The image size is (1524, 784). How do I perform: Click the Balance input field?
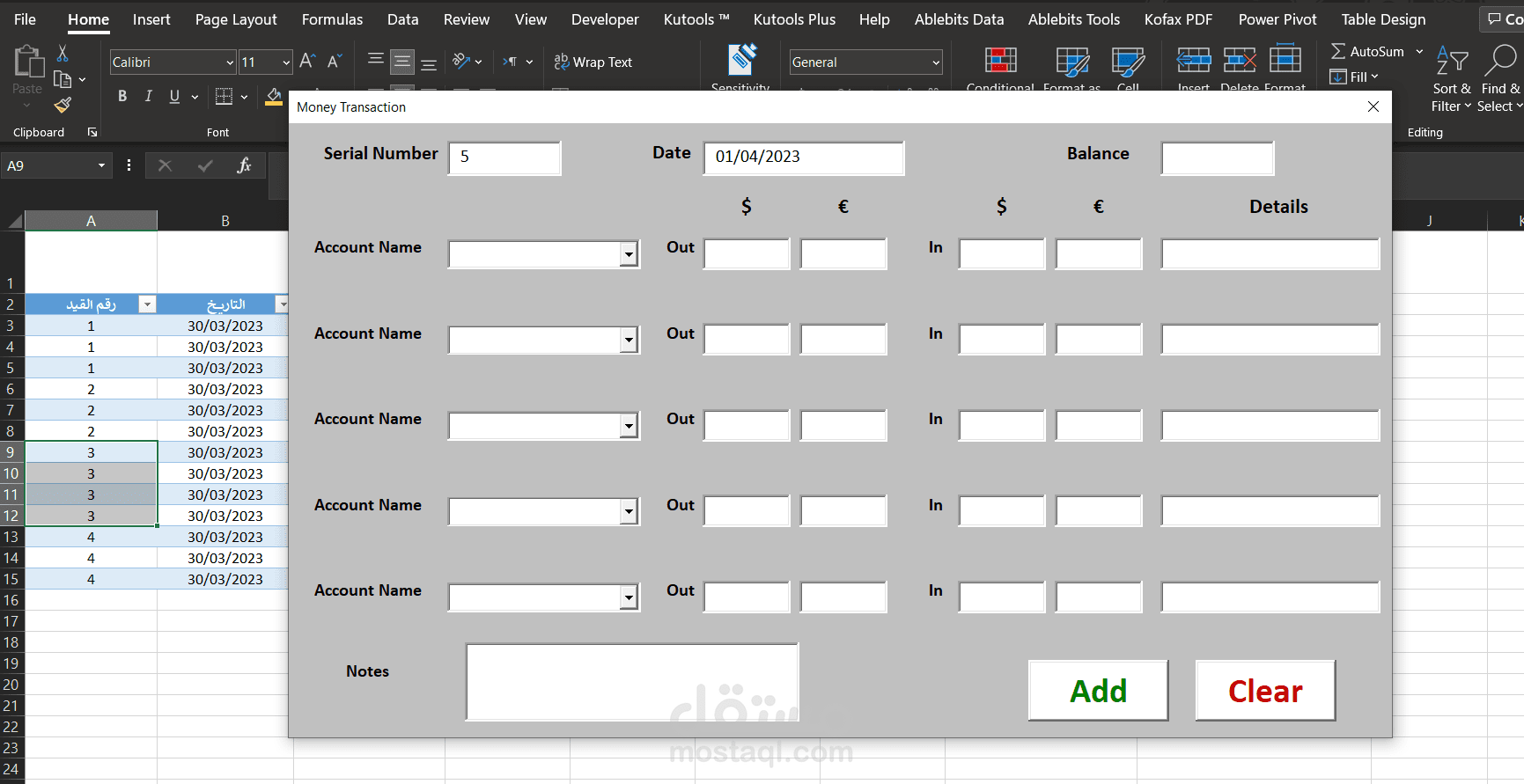click(1218, 158)
